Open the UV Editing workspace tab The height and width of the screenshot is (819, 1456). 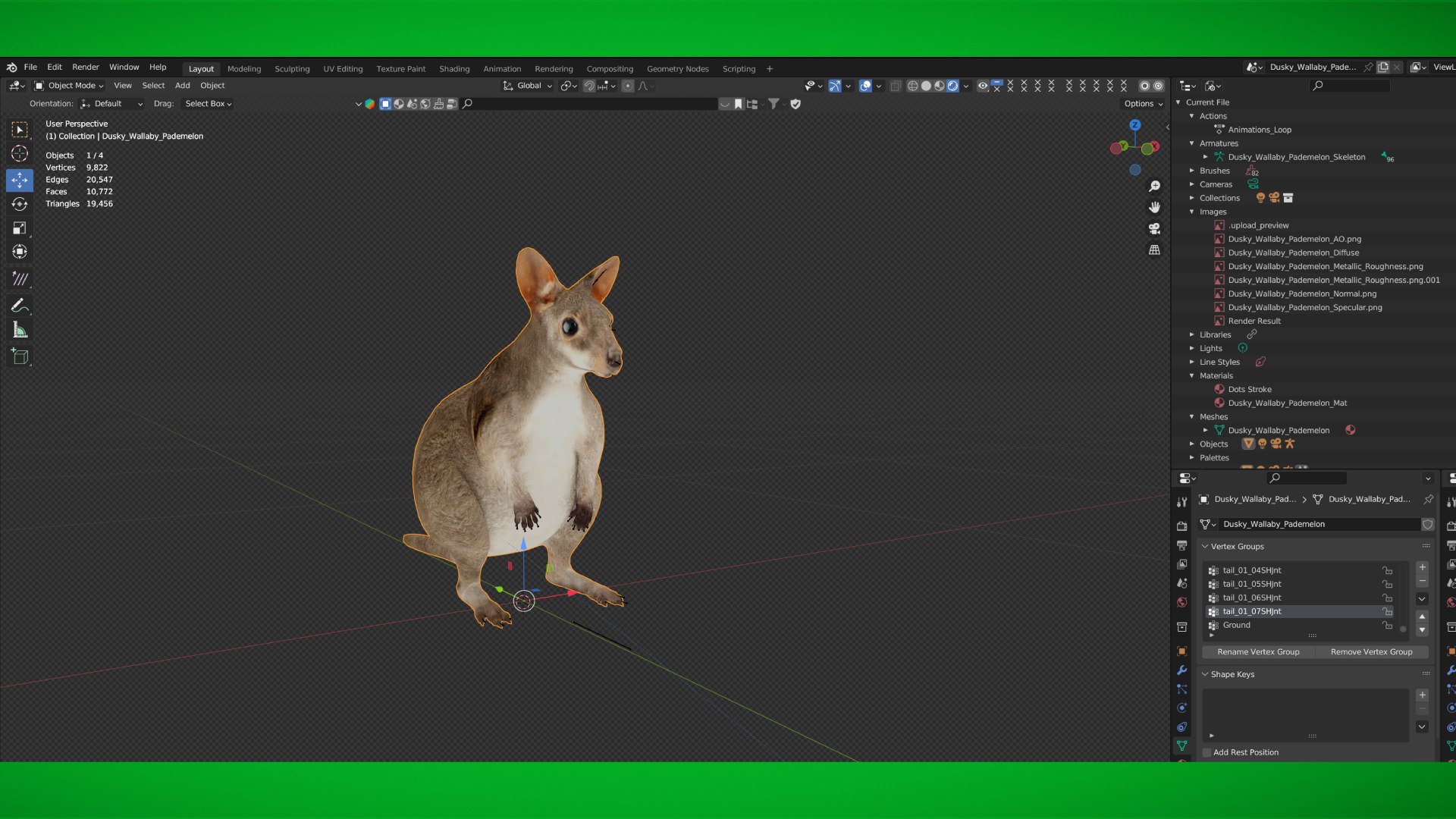click(x=343, y=69)
